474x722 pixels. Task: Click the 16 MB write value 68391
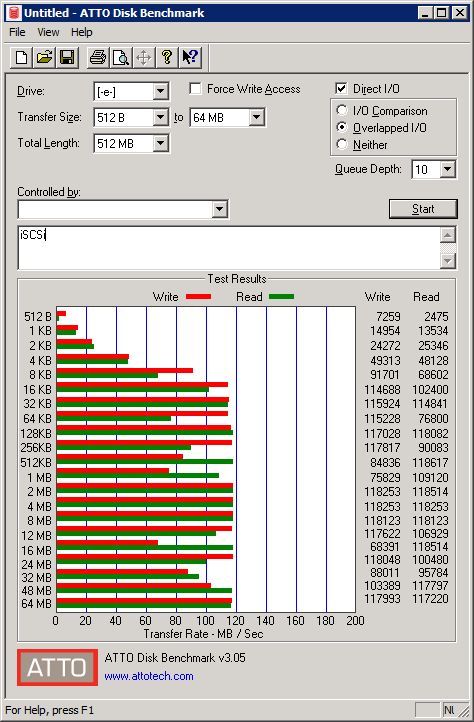[385, 547]
